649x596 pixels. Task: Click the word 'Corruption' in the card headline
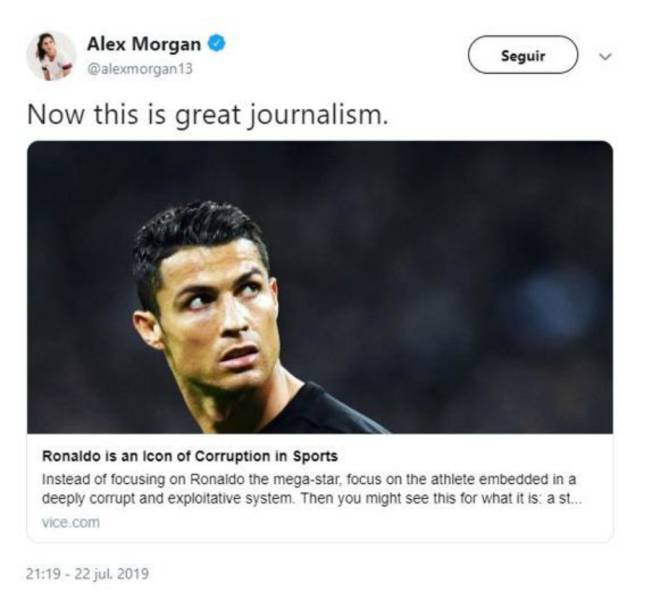pos(212,457)
